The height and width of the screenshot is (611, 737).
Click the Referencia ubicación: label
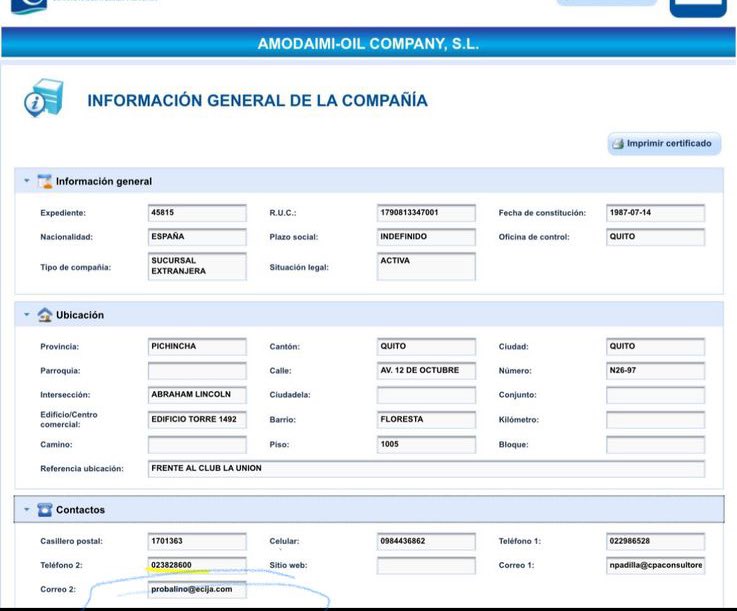pyautogui.click(x=82, y=469)
